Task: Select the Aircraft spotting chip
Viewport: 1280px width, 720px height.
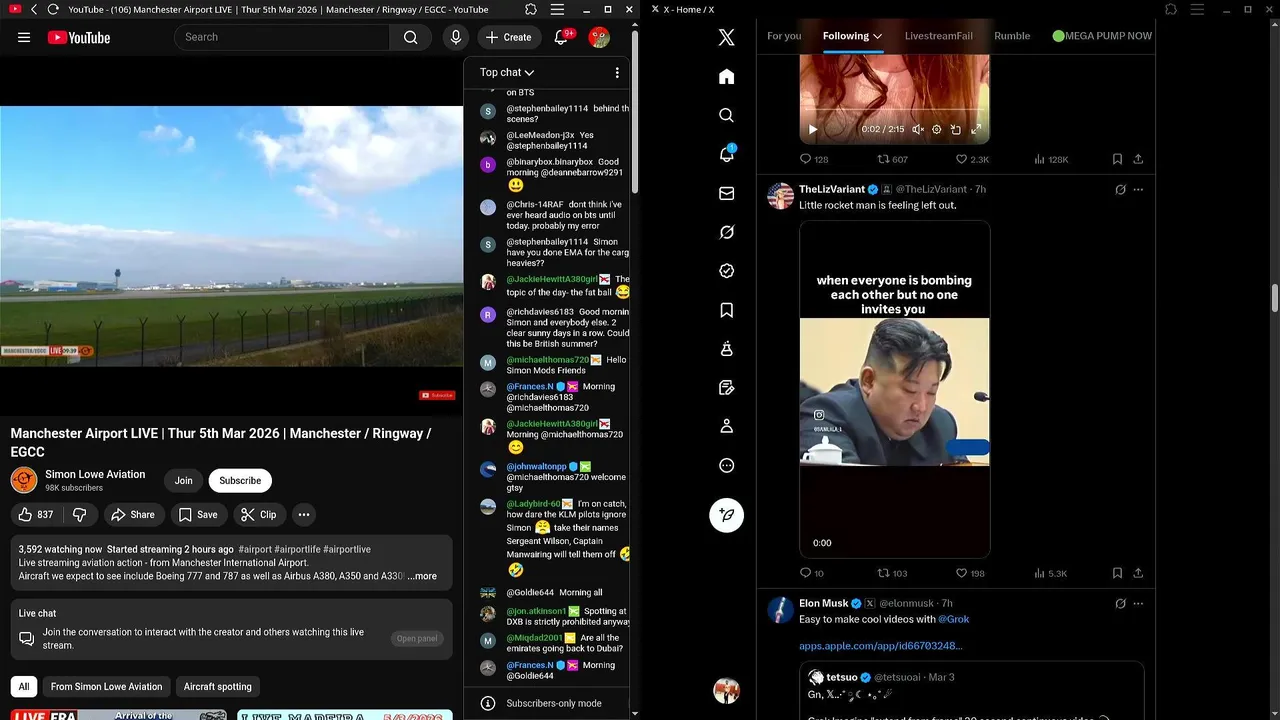Action: click(218, 686)
